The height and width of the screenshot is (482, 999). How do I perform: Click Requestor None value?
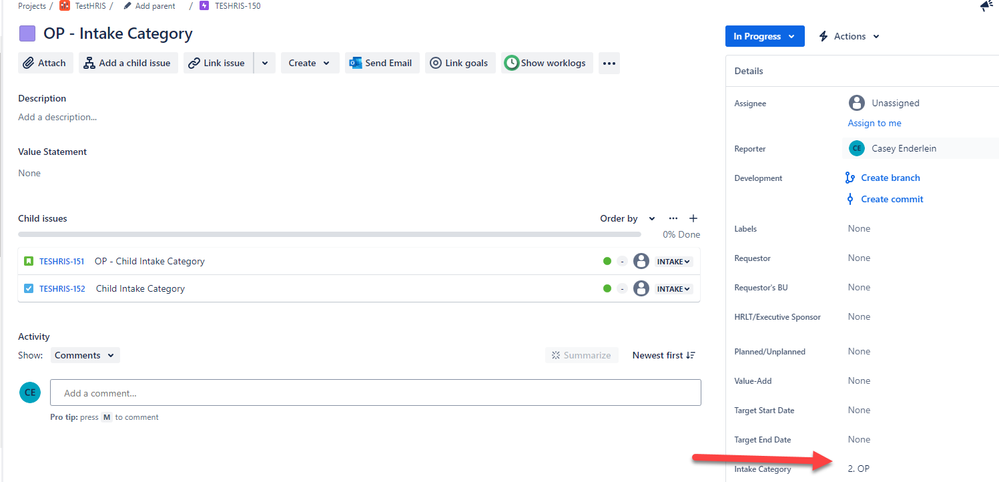(x=859, y=258)
